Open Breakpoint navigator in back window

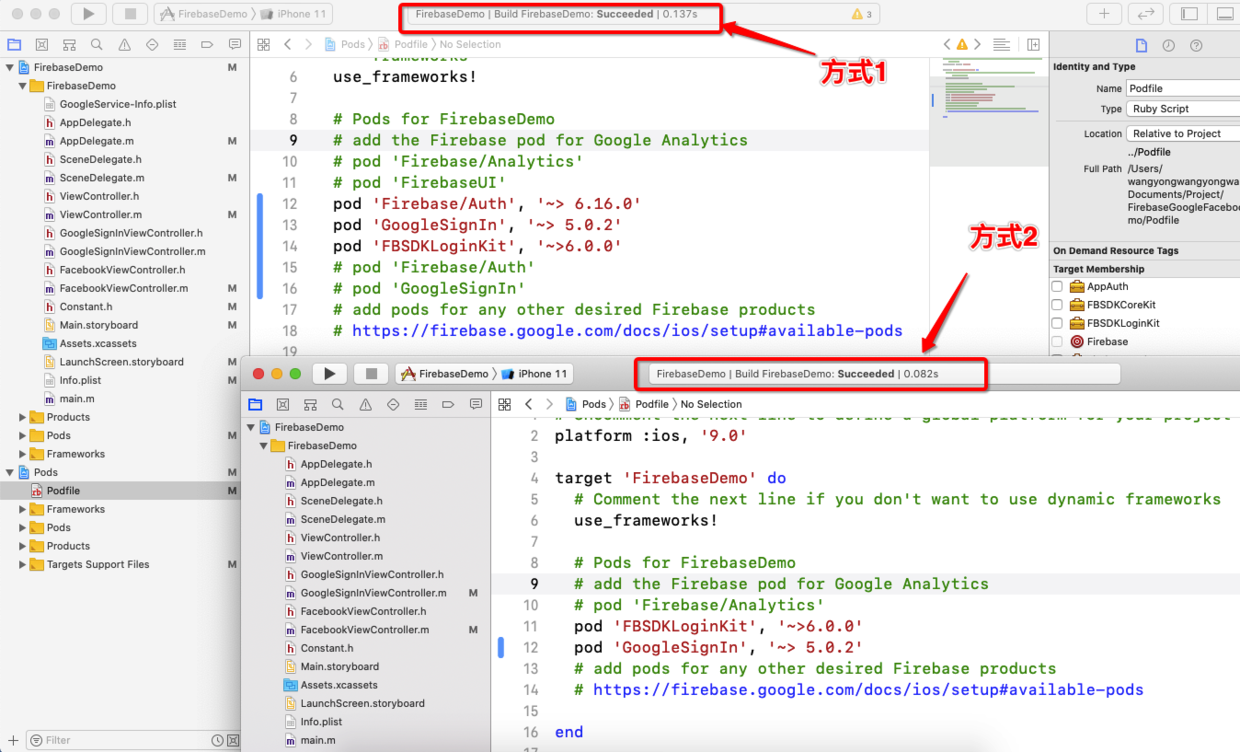click(207, 44)
